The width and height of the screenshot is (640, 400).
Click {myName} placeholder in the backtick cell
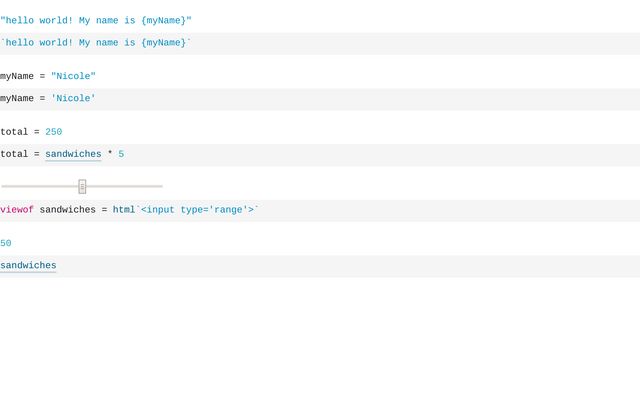pyautogui.click(x=163, y=43)
